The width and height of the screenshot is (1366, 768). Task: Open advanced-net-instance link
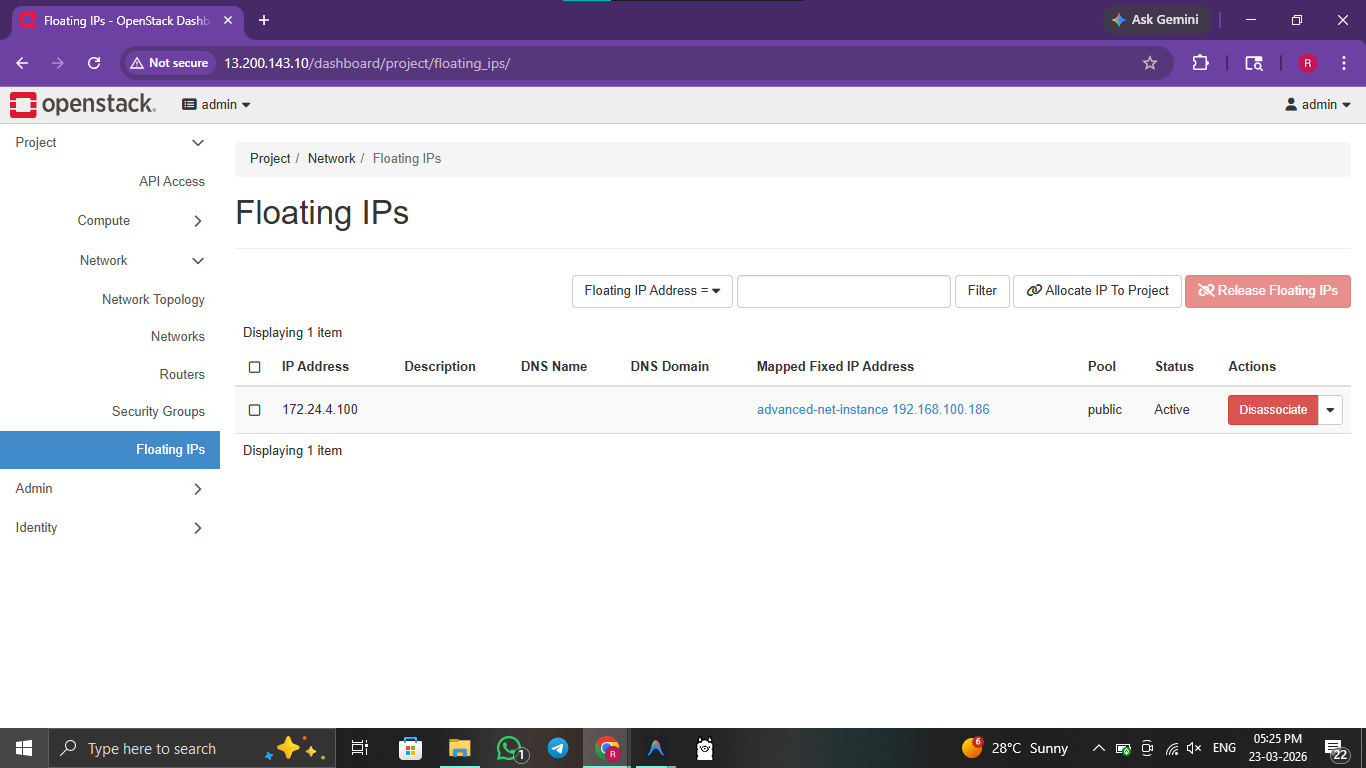[873, 409]
